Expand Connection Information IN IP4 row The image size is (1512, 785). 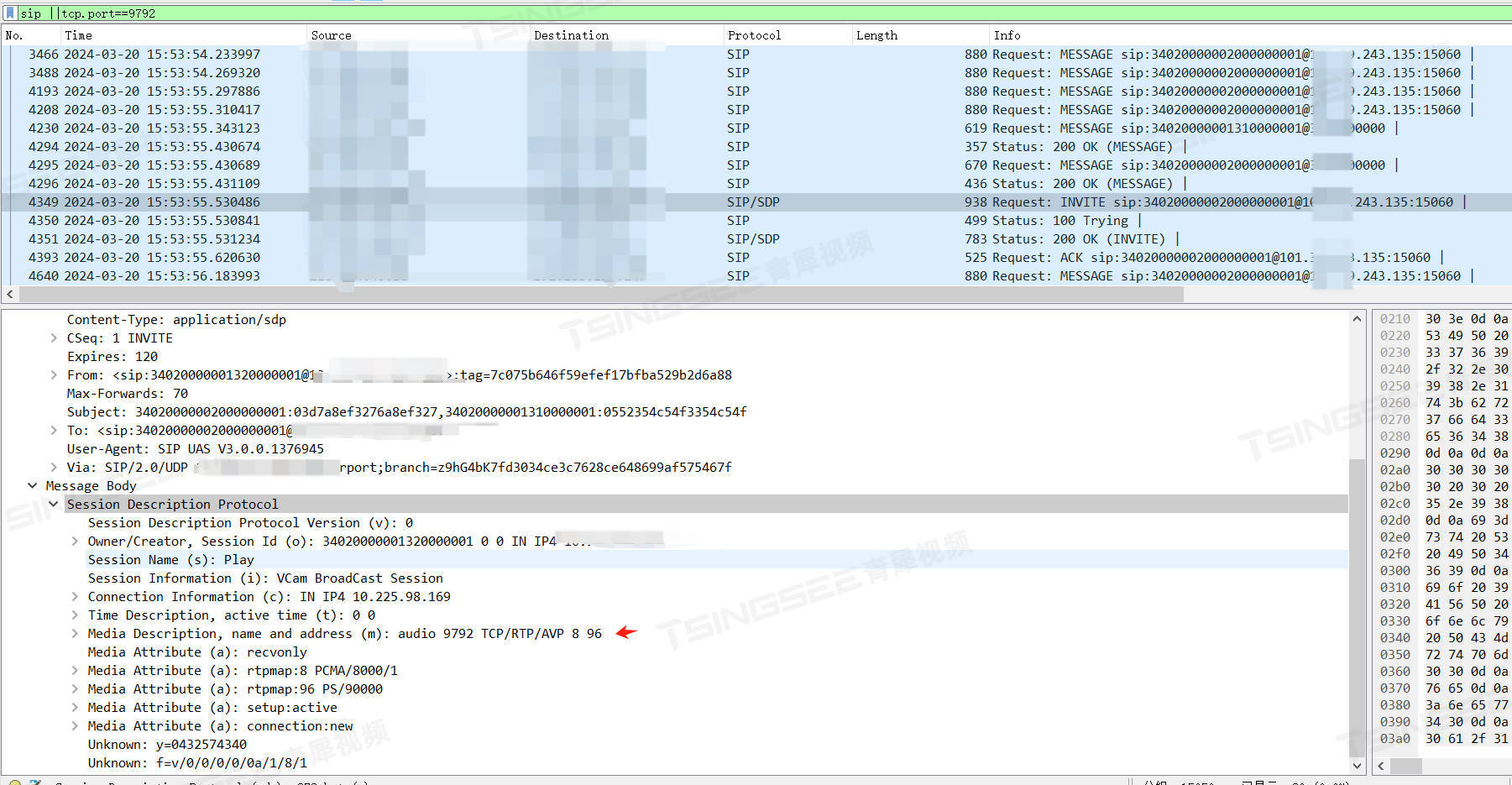point(75,597)
